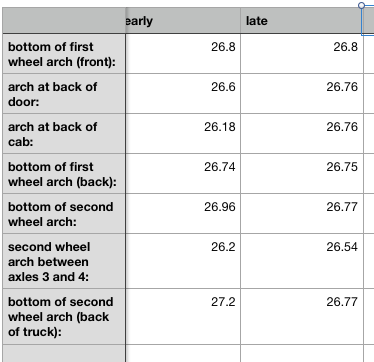Click early cell containing 27.2
The width and height of the screenshot is (374, 362).
183,317
